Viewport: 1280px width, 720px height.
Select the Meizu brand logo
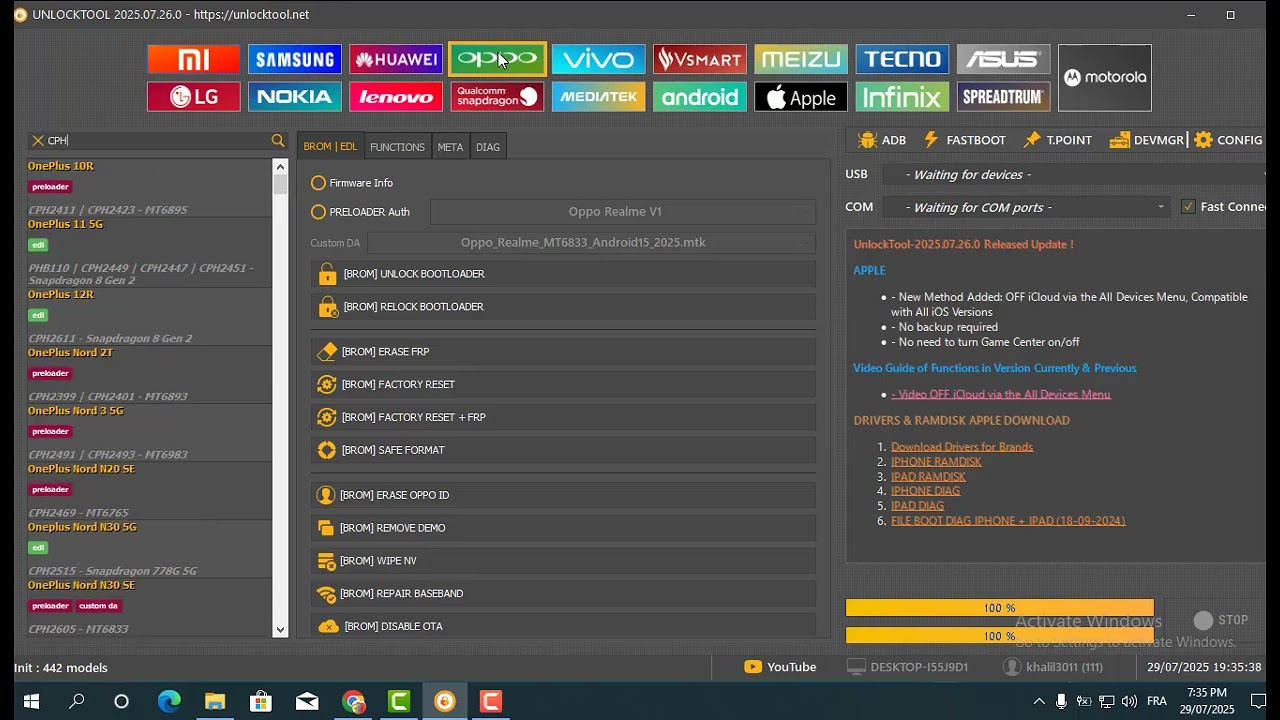tap(801, 59)
